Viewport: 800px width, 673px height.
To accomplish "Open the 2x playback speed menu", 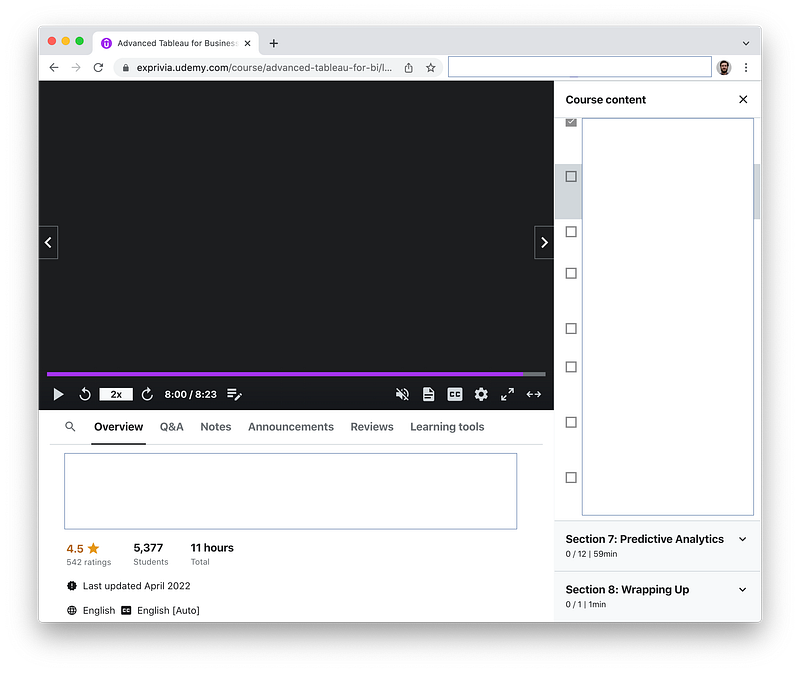I will click(116, 394).
